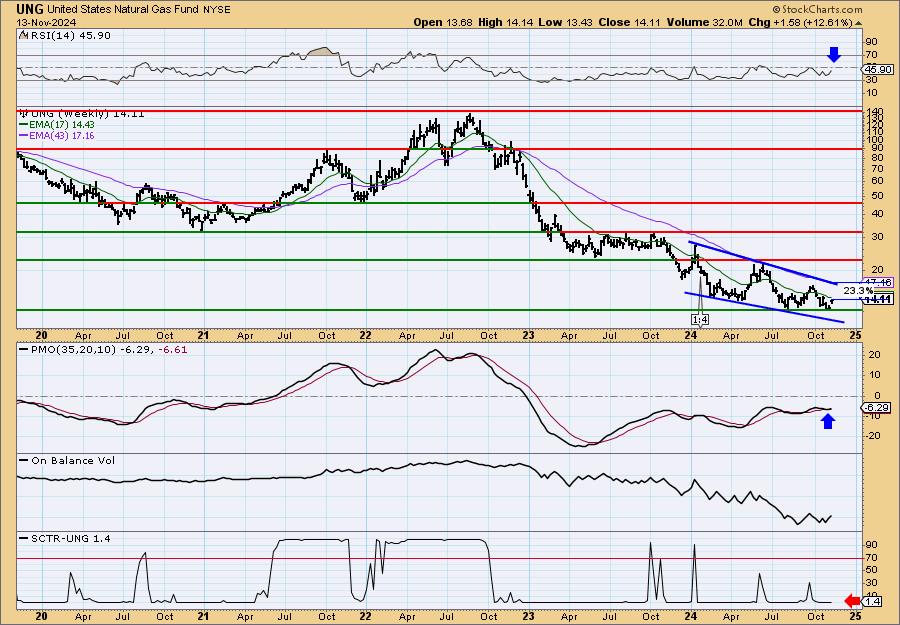The height and width of the screenshot is (625, 900).
Task: Click the SCTR-UNG 1.4 legend label
Action: coord(71,538)
